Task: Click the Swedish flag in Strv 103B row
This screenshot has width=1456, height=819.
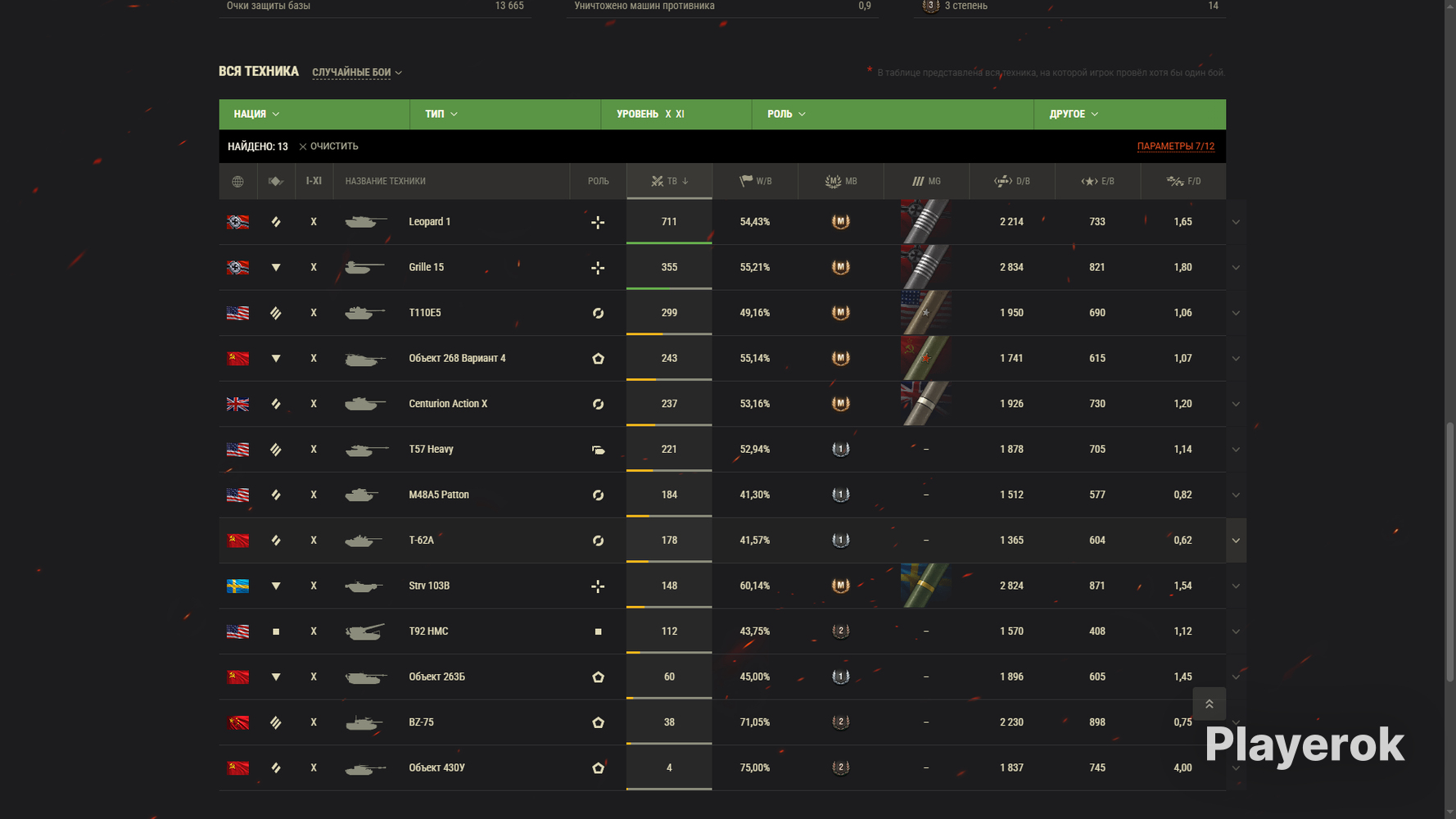Action: [237, 586]
